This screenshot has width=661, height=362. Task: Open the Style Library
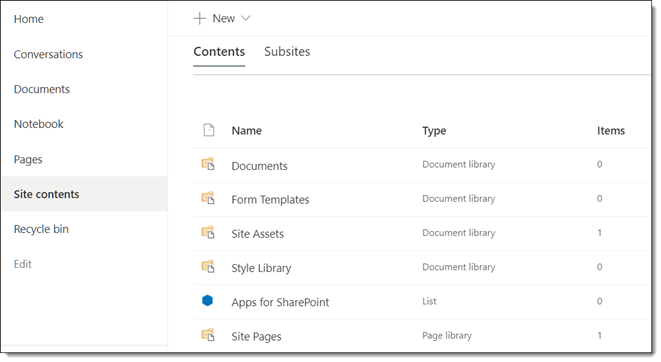point(261,268)
